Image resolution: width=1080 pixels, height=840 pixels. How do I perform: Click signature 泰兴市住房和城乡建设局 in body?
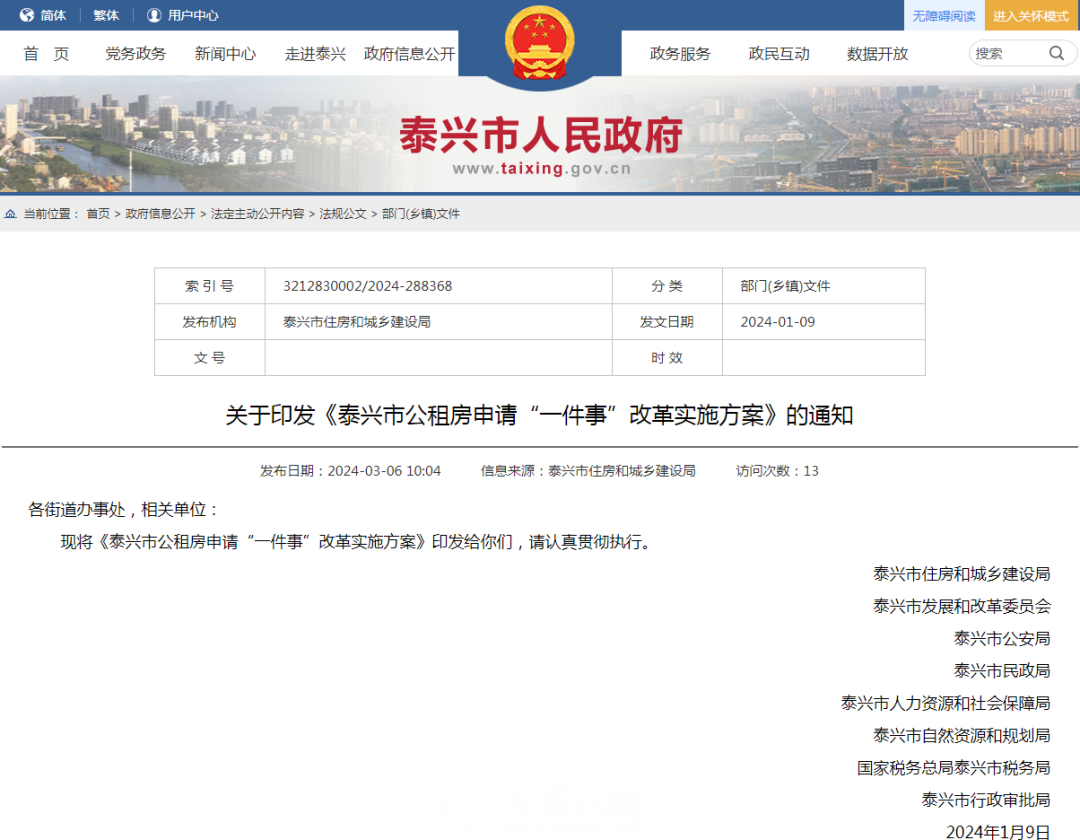tap(962, 574)
